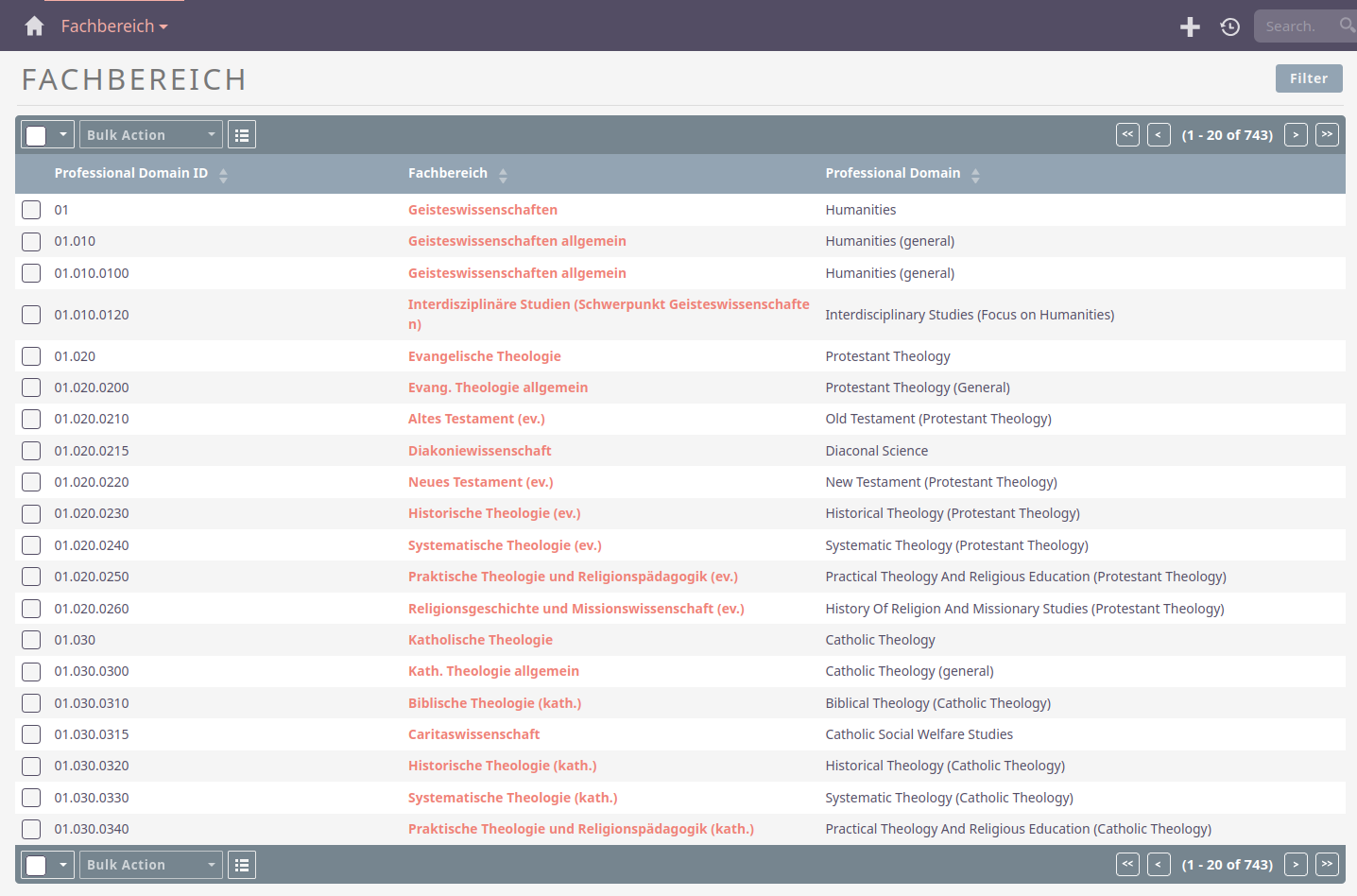
Task: Open the Fachbereich module menu
Action: tap(113, 26)
